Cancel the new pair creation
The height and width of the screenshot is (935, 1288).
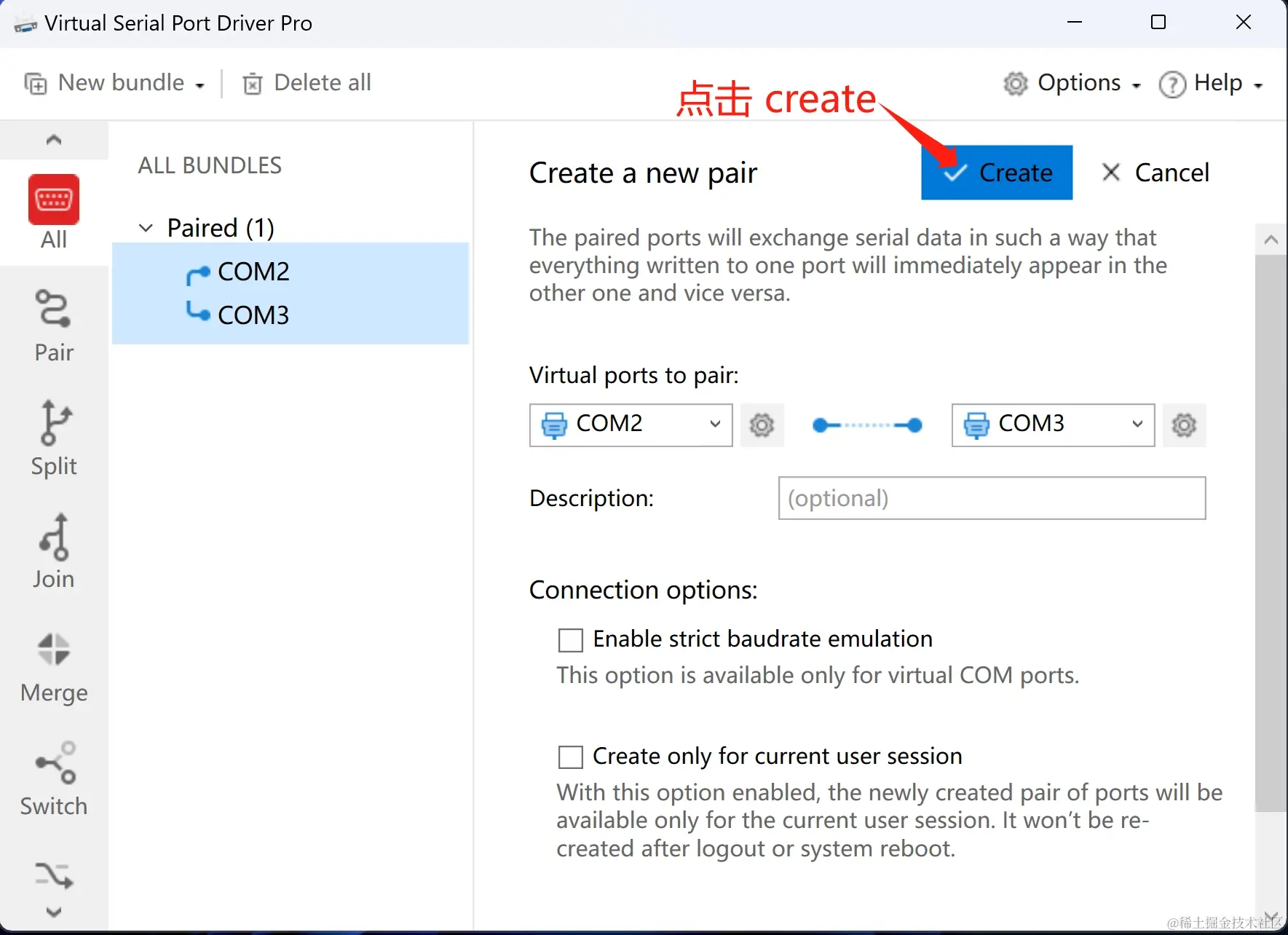pos(1155,173)
